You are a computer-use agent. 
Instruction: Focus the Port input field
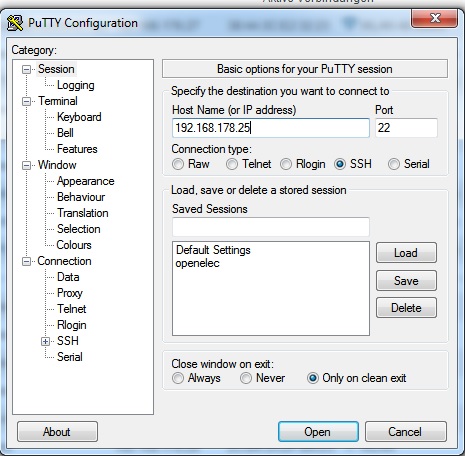406,128
